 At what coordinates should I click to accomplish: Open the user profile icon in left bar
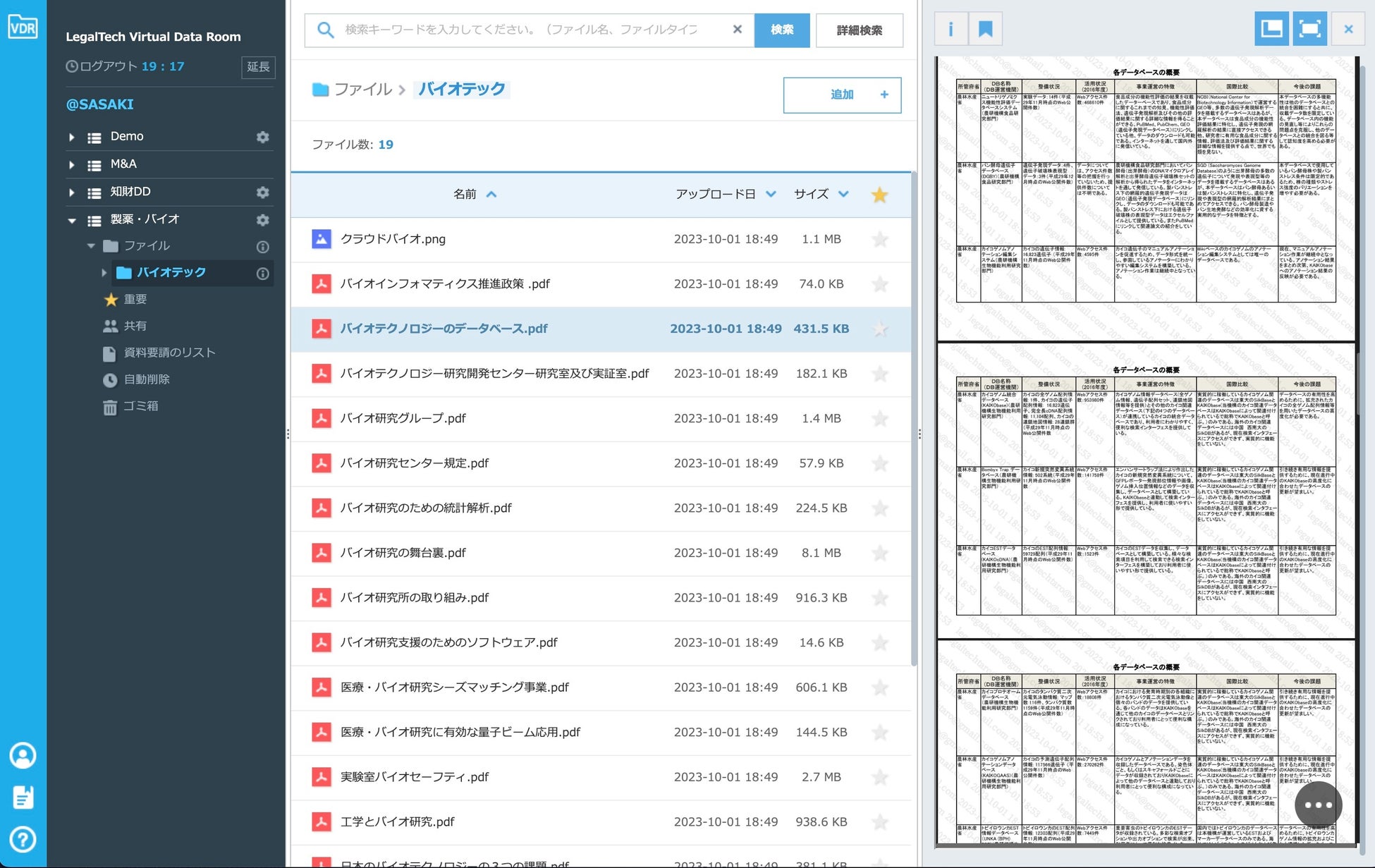(x=23, y=755)
